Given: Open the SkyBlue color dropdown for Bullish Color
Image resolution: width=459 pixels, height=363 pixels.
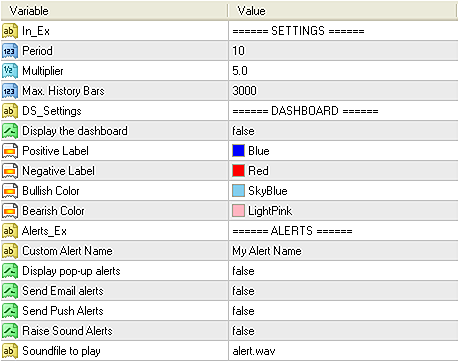Looking at the screenshot, I should (x=343, y=191).
